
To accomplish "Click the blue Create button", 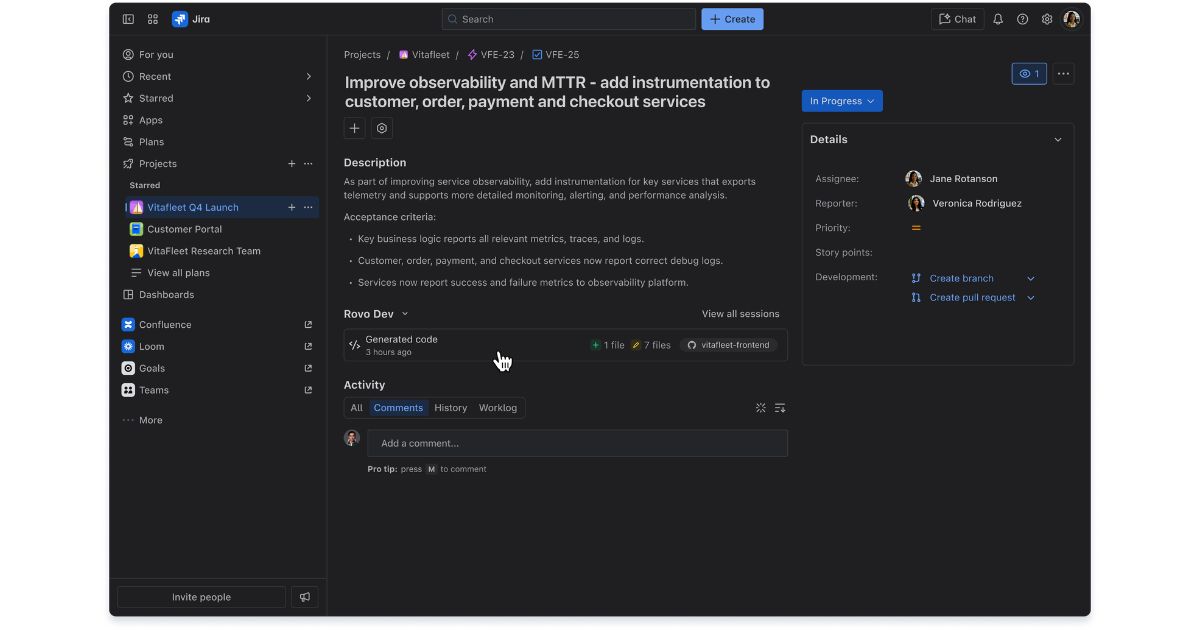I will pos(732,19).
